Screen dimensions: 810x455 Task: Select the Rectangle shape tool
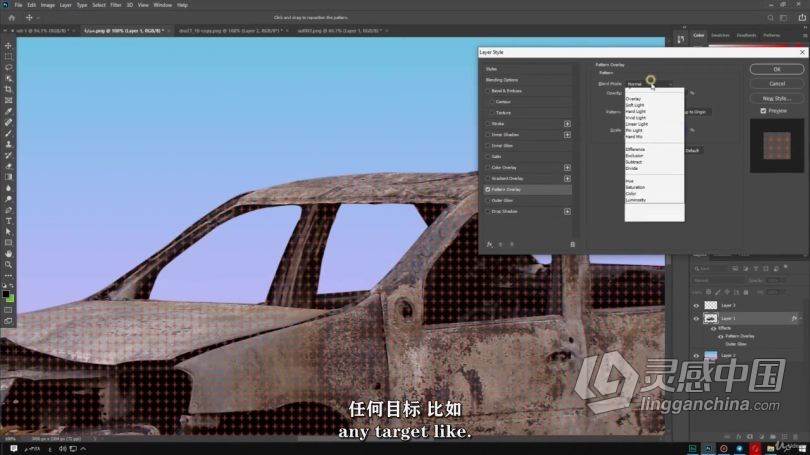click(x=8, y=243)
